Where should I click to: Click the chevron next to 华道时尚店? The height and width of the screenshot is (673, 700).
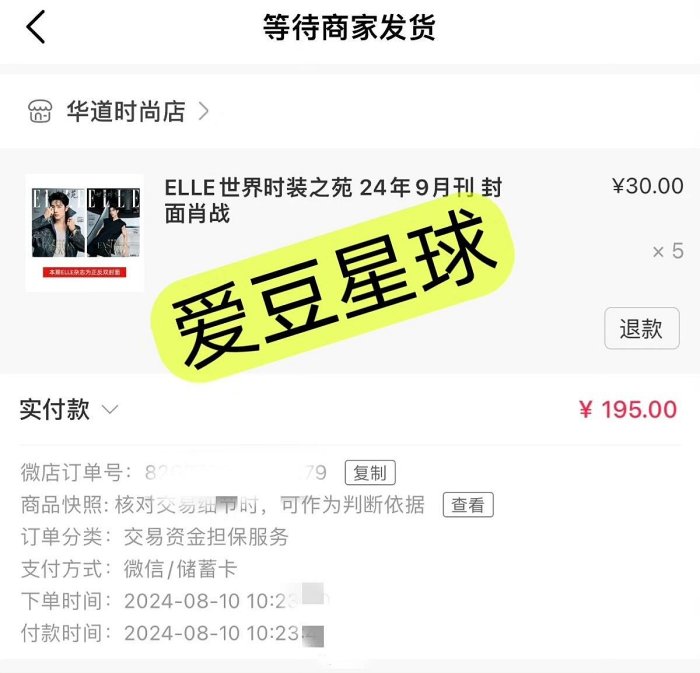204,111
